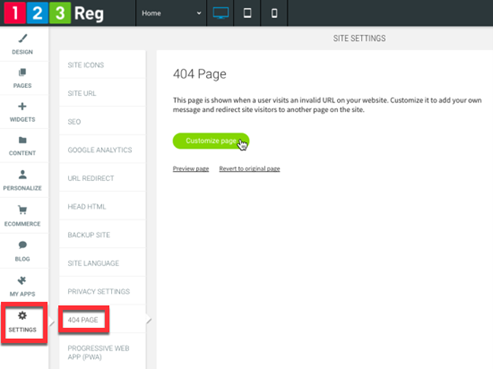This screenshot has width=493, height=369.
Task: Click Revert to original page link
Action: (249, 169)
